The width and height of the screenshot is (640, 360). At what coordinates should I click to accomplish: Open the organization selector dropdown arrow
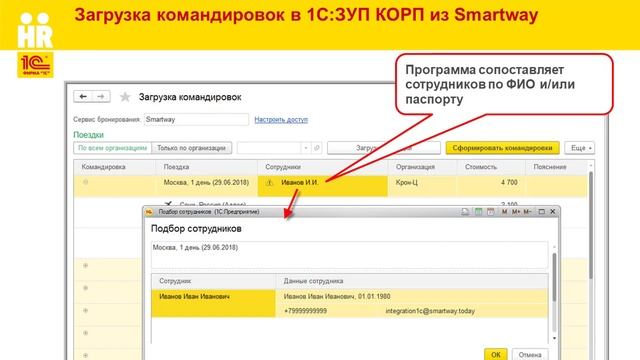[x=306, y=148]
